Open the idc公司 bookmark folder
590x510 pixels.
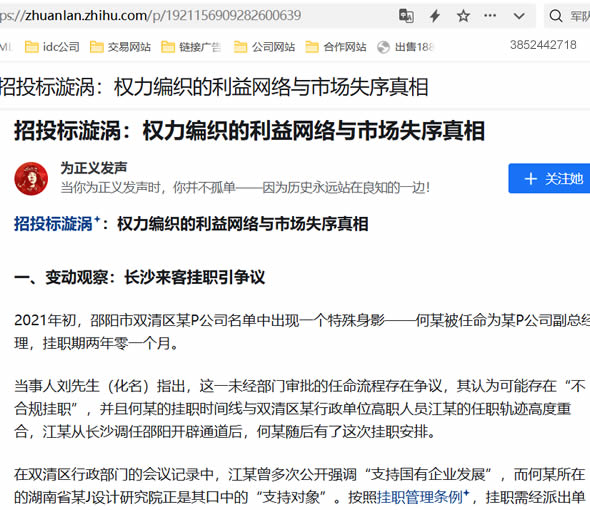point(52,47)
